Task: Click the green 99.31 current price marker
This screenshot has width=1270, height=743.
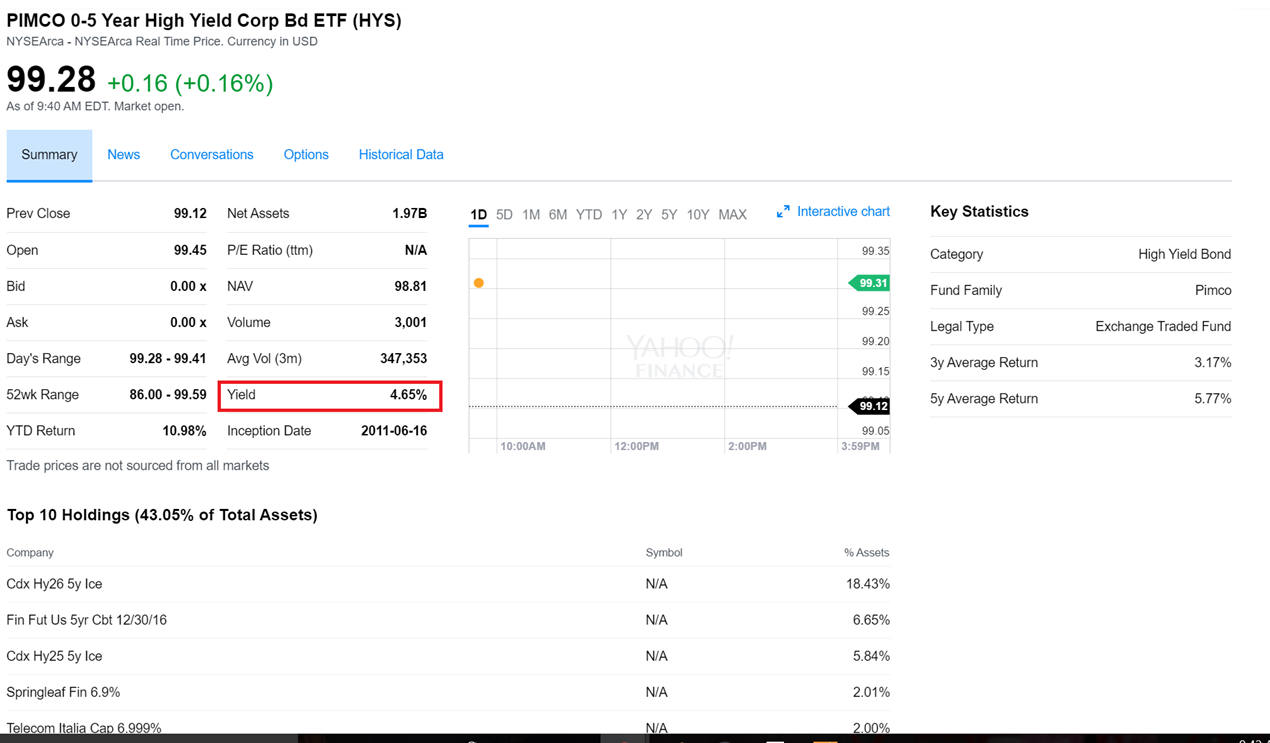Action: click(869, 283)
